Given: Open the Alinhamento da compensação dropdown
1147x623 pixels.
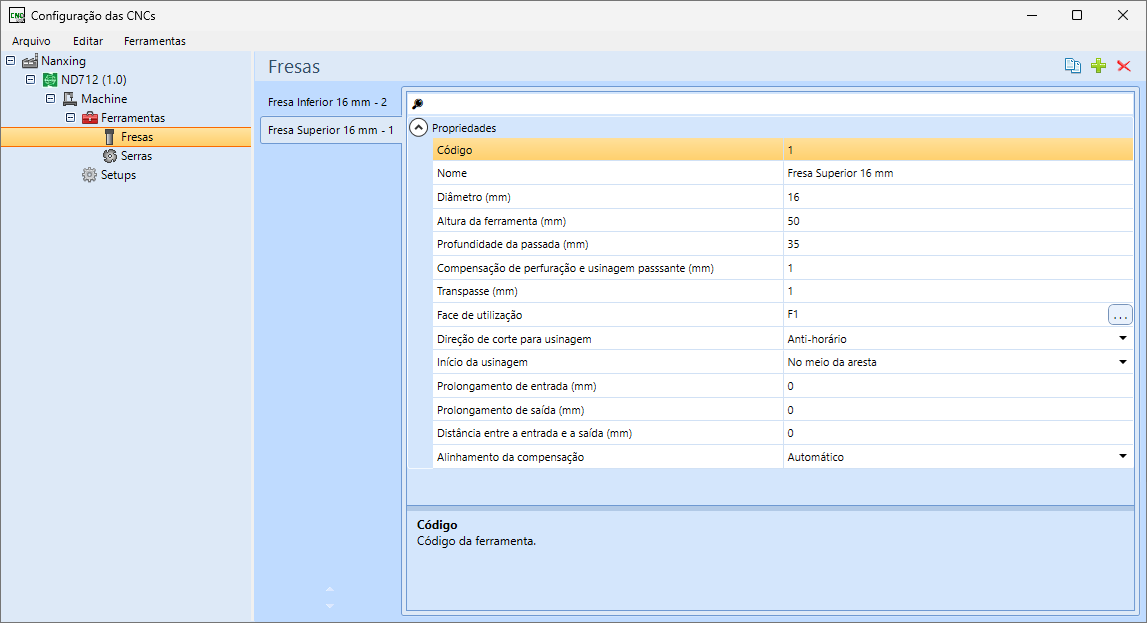Looking at the screenshot, I should (x=1123, y=456).
